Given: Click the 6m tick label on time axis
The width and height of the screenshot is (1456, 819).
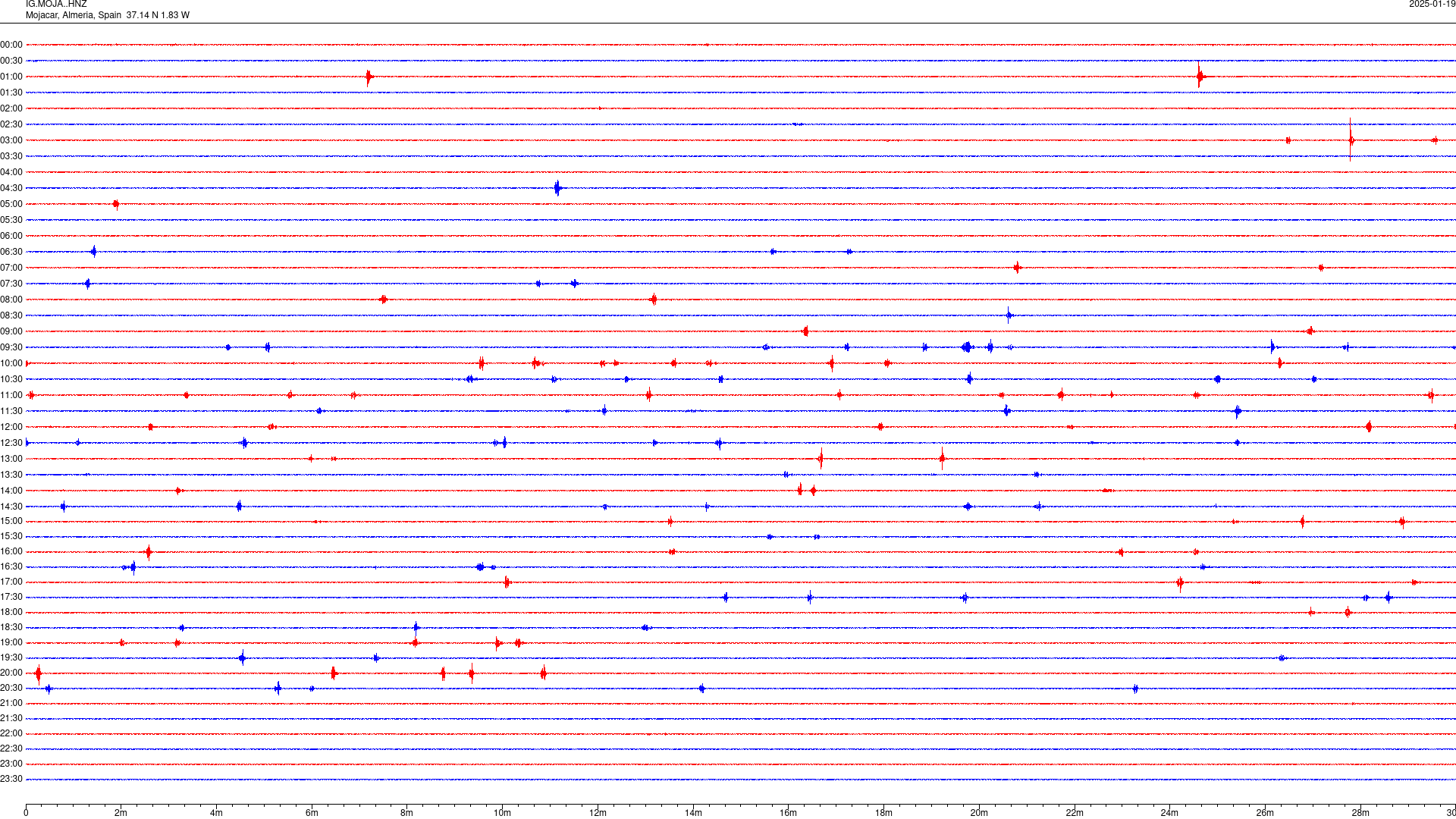Looking at the screenshot, I should [312, 813].
